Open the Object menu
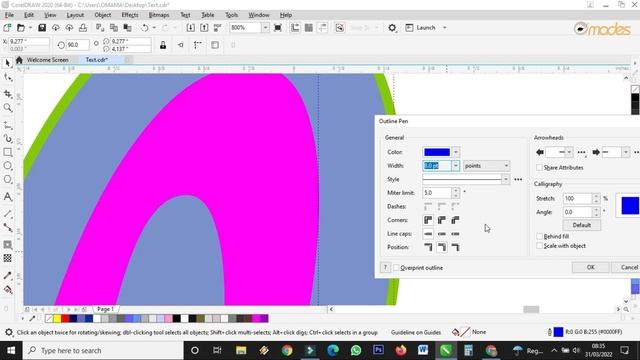This screenshot has width=640, height=360. [x=102, y=15]
